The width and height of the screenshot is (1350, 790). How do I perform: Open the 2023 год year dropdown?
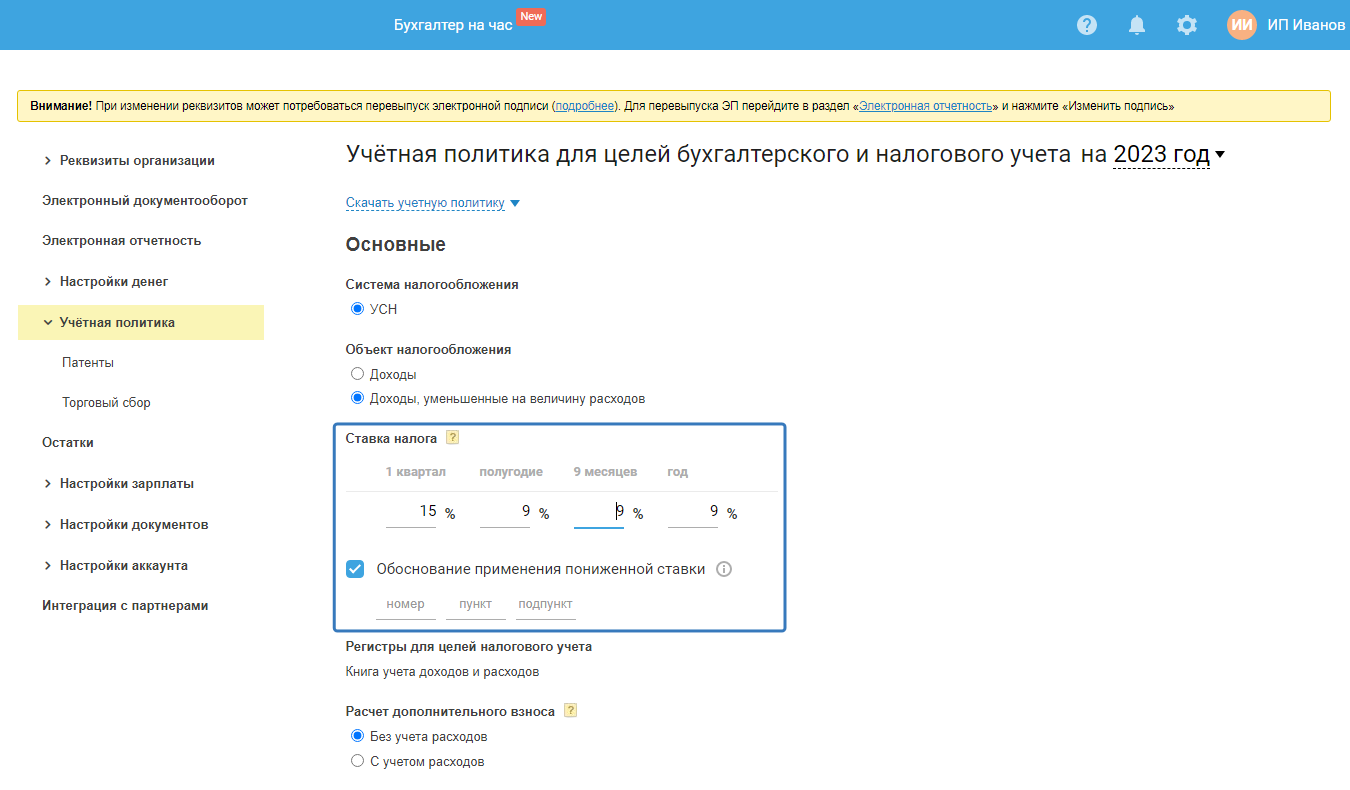1168,155
